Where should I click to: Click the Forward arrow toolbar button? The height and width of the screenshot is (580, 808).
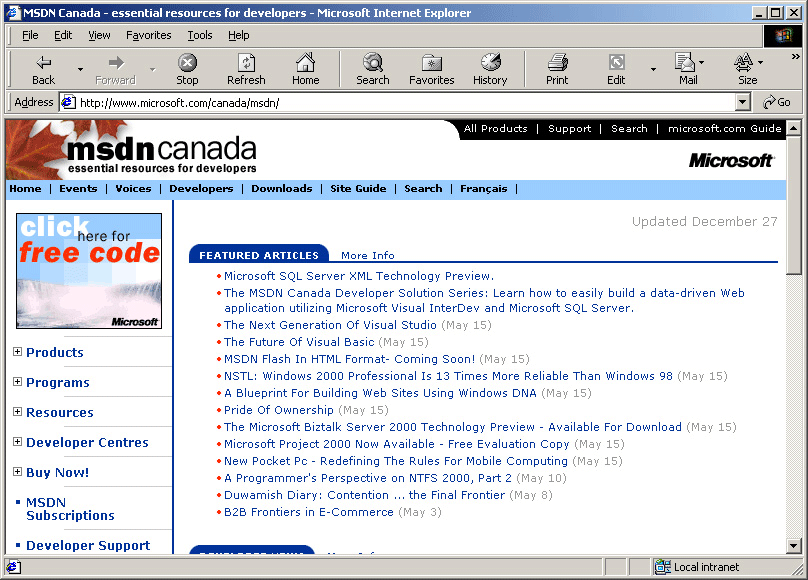(115, 70)
